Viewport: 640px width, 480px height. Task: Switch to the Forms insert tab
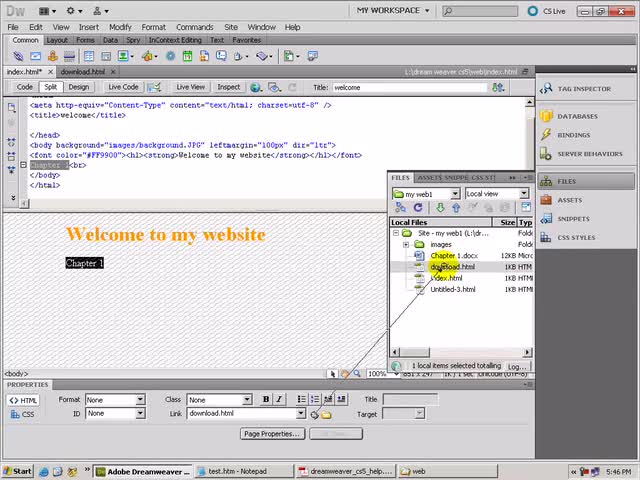85,40
